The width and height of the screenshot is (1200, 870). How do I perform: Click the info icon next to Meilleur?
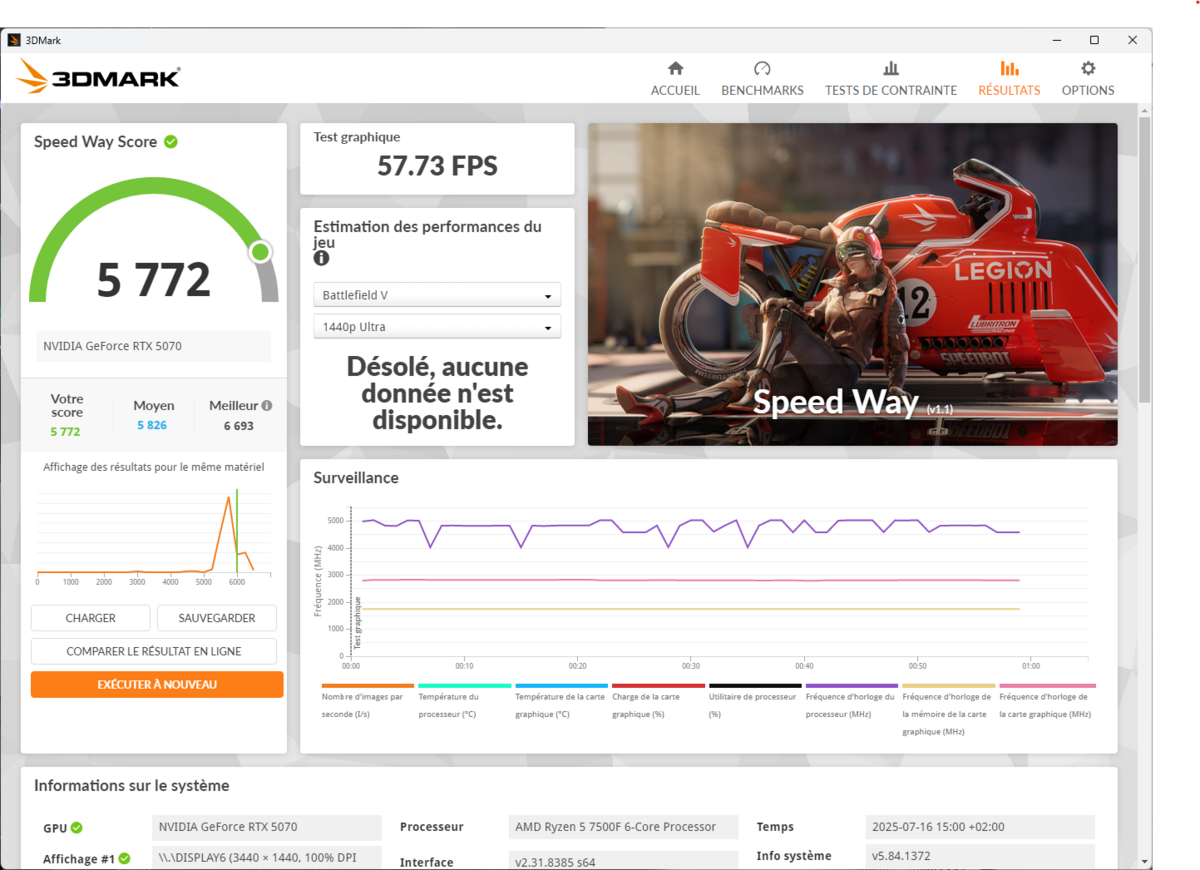(x=267, y=406)
